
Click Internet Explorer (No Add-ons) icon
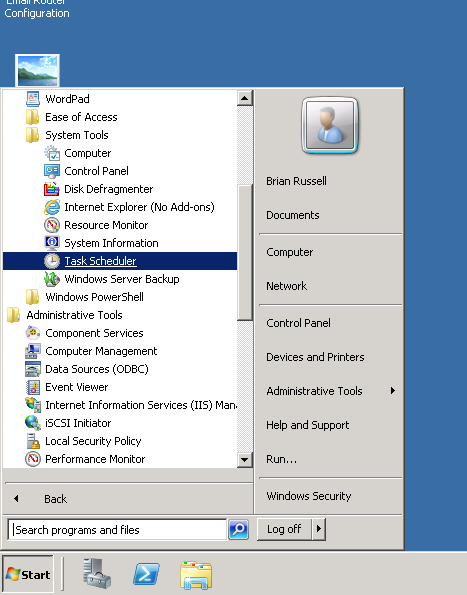[52, 207]
